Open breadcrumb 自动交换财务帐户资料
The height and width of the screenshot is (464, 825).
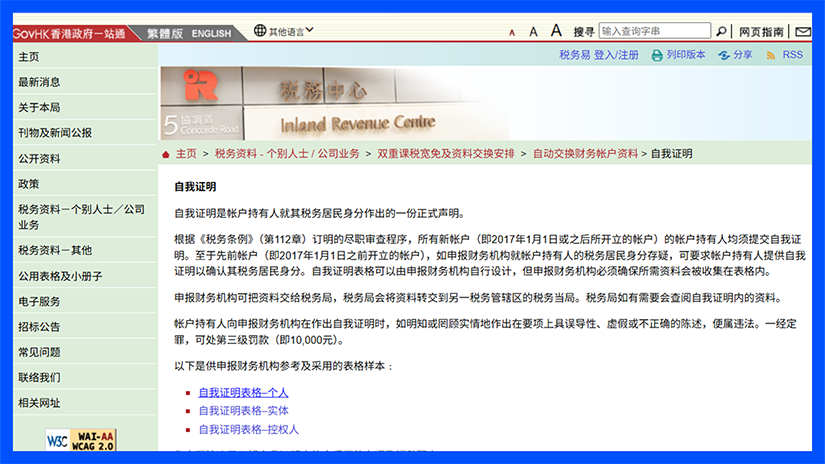tap(585, 154)
